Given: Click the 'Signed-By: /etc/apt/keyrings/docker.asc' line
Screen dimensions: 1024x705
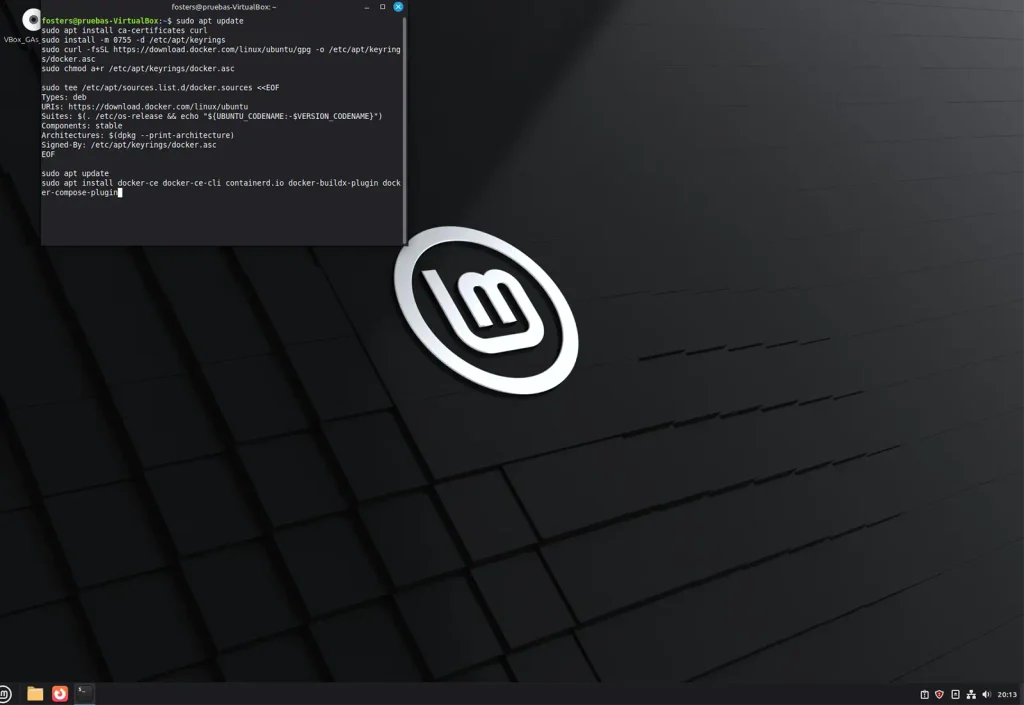Looking at the screenshot, I should (129, 145).
